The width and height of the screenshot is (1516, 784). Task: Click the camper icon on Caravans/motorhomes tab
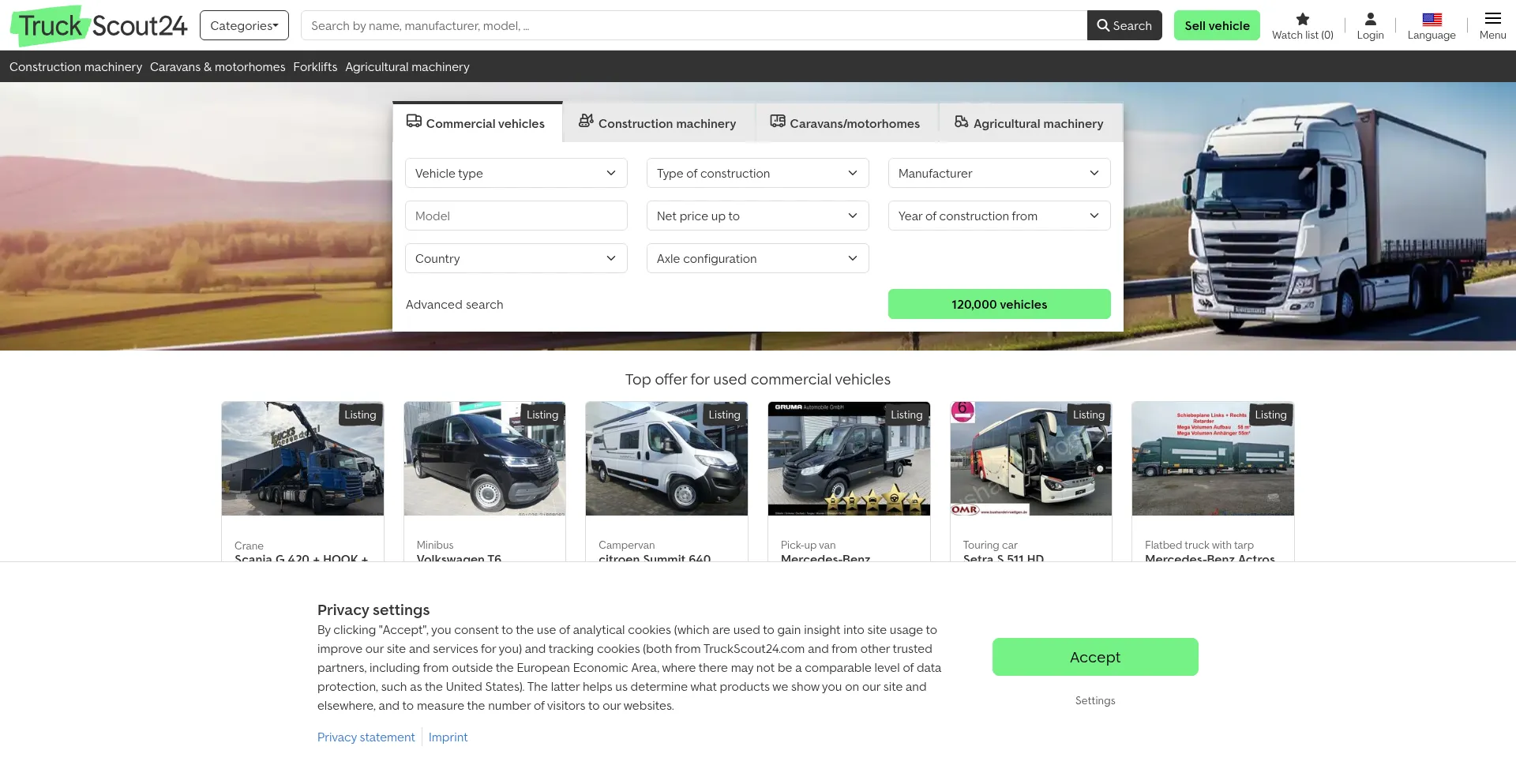[x=778, y=121]
